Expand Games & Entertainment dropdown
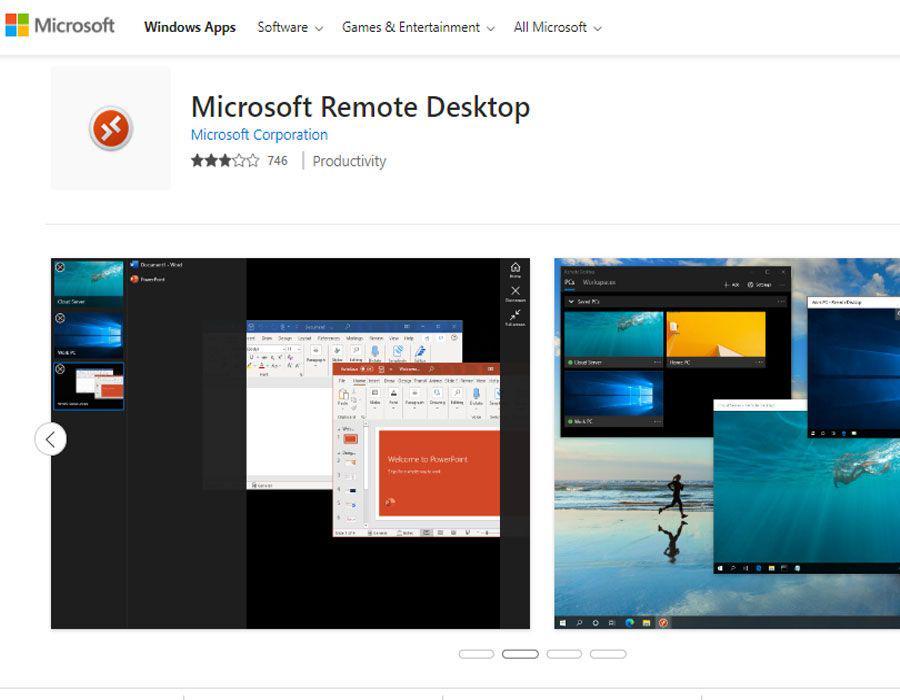This screenshot has width=900, height=700. click(x=418, y=27)
